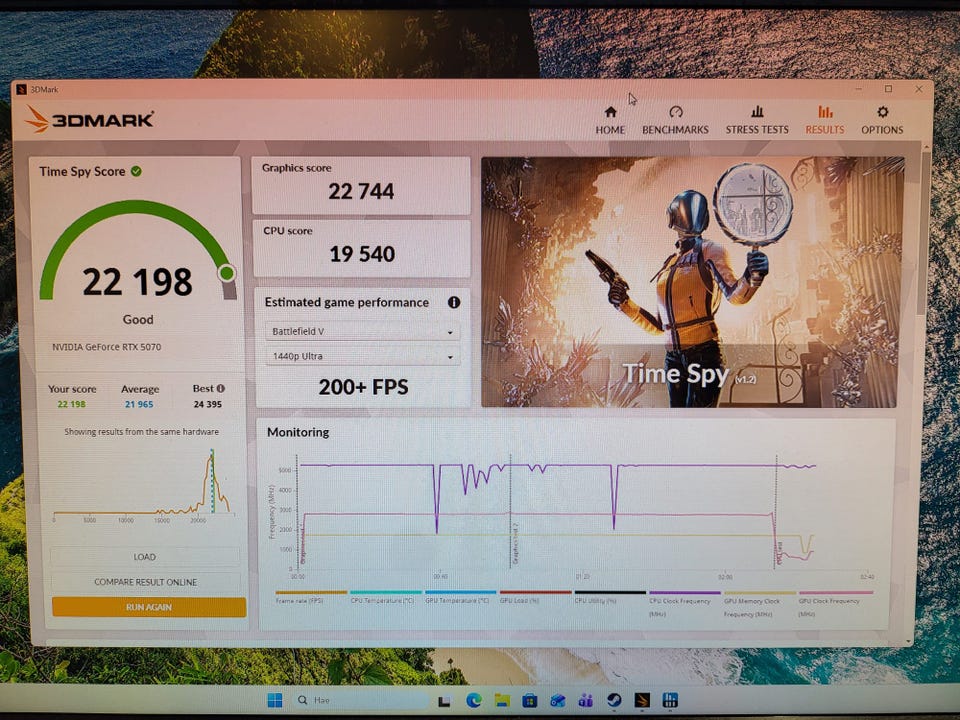Viewport: 960px width, 720px height.
Task: Toggle GPU Memory Clock Frequency legend
Action: pyautogui.click(x=760, y=604)
